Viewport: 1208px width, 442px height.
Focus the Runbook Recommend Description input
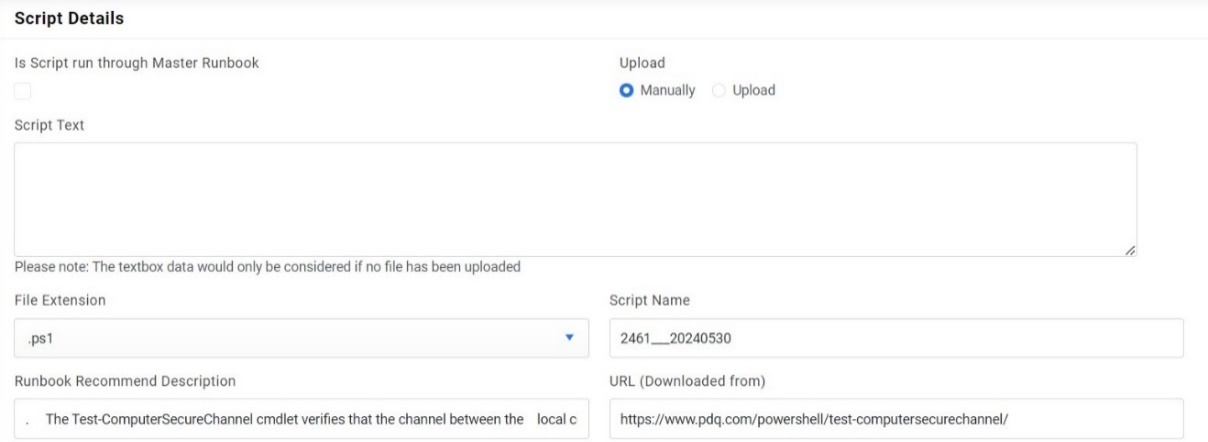(x=301, y=418)
